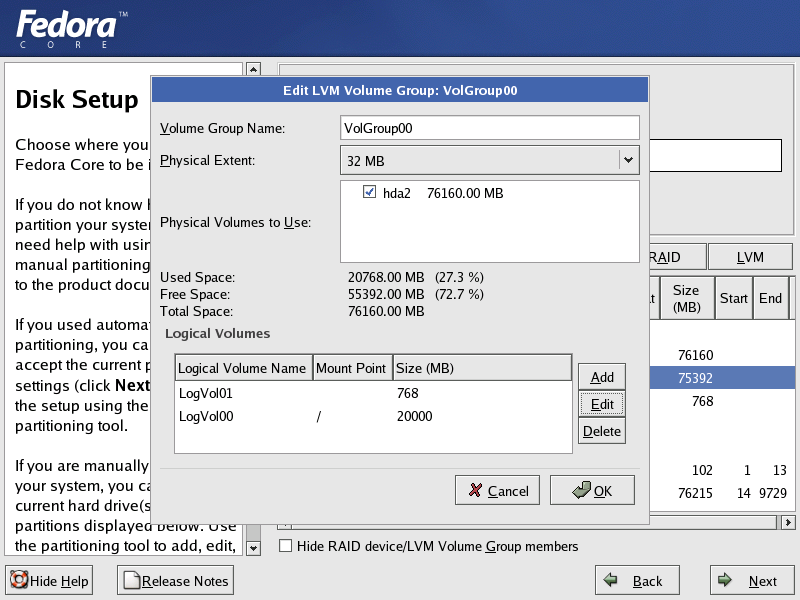Add a new logical volume
This screenshot has width=800, height=600.
(602, 377)
